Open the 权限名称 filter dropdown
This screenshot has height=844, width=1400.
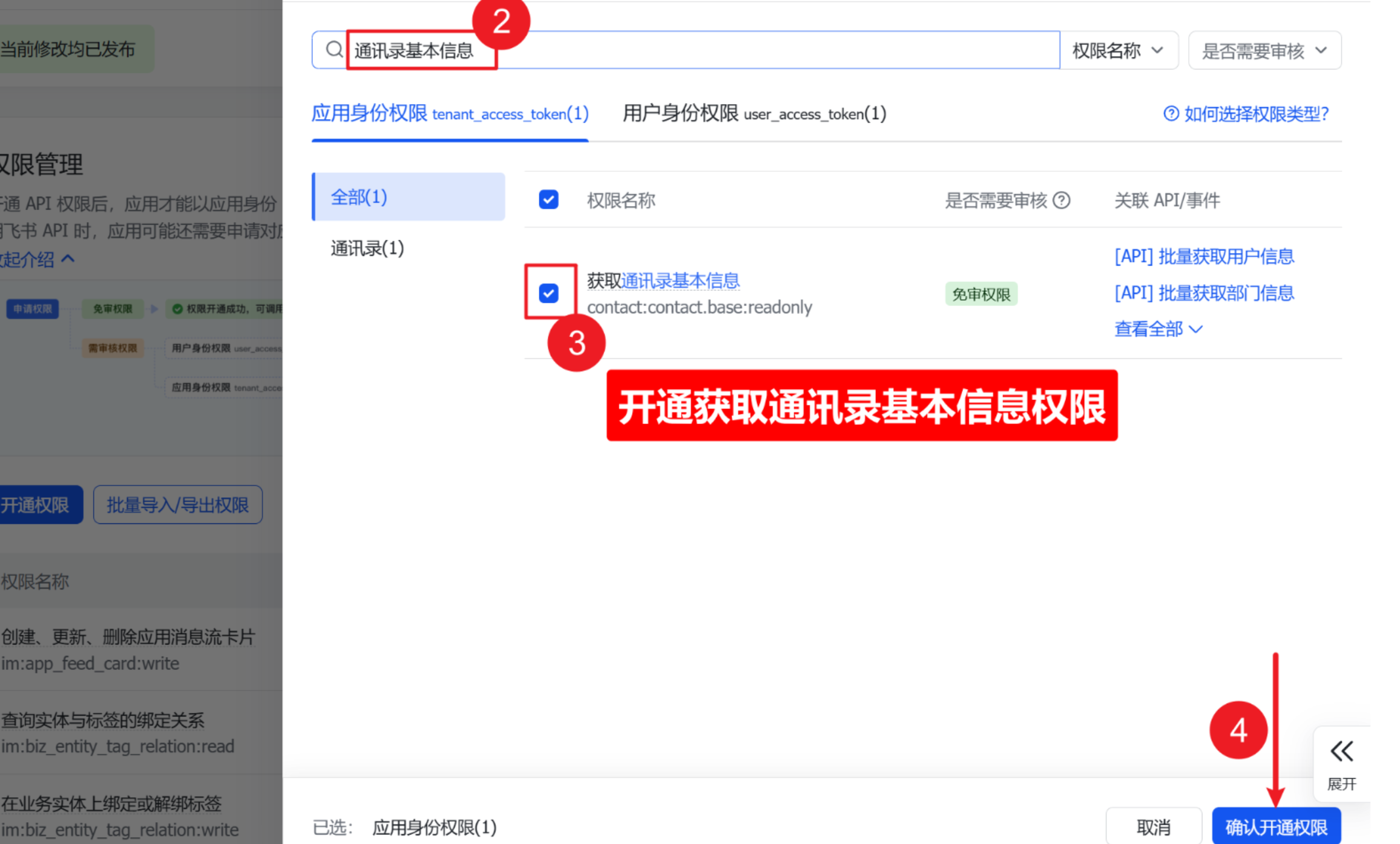point(1119,50)
